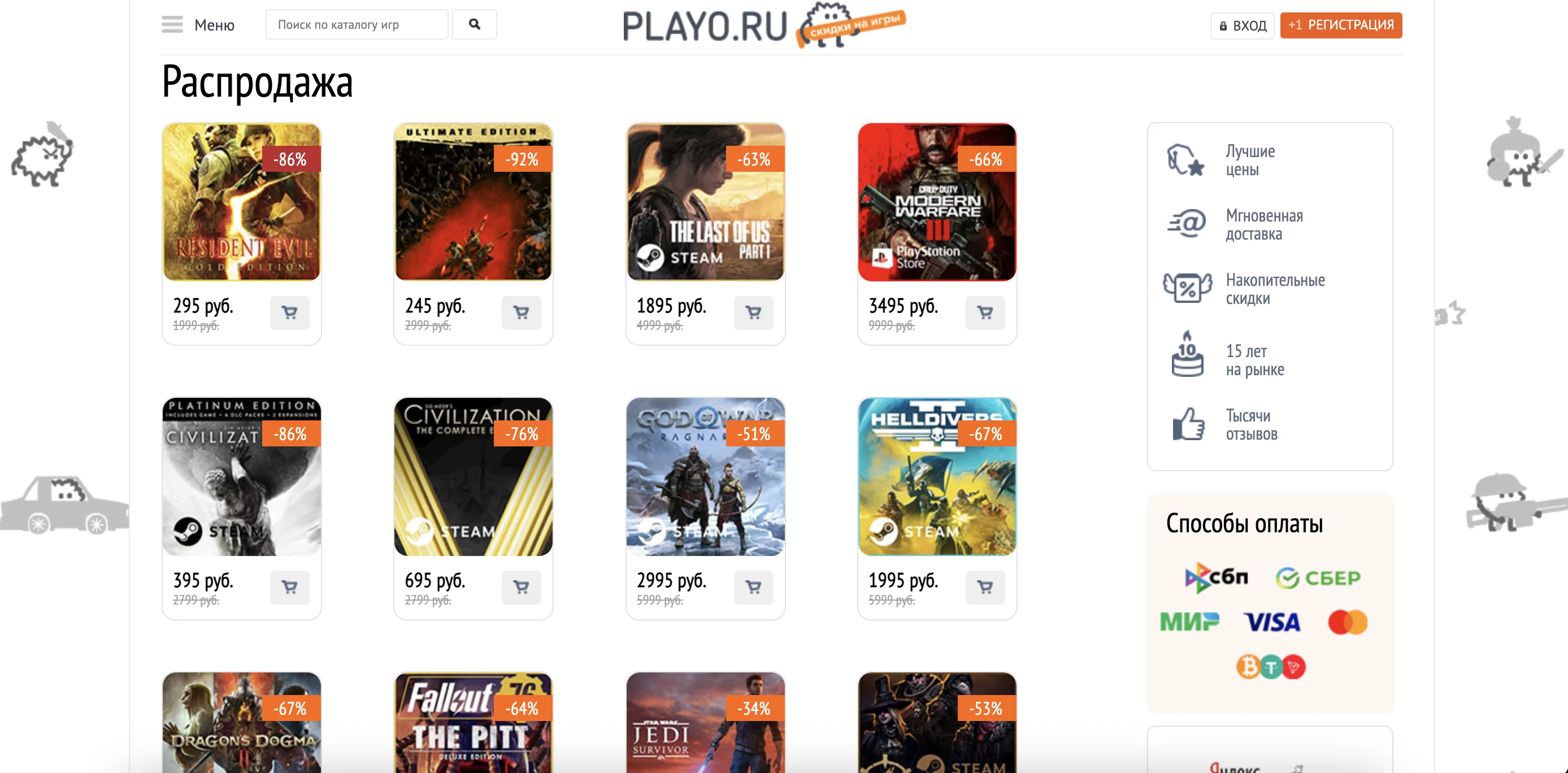Click the Мгновенная доставка link
The width and height of the screenshot is (1568, 773).
pyautogui.click(x=1263, y=225)
